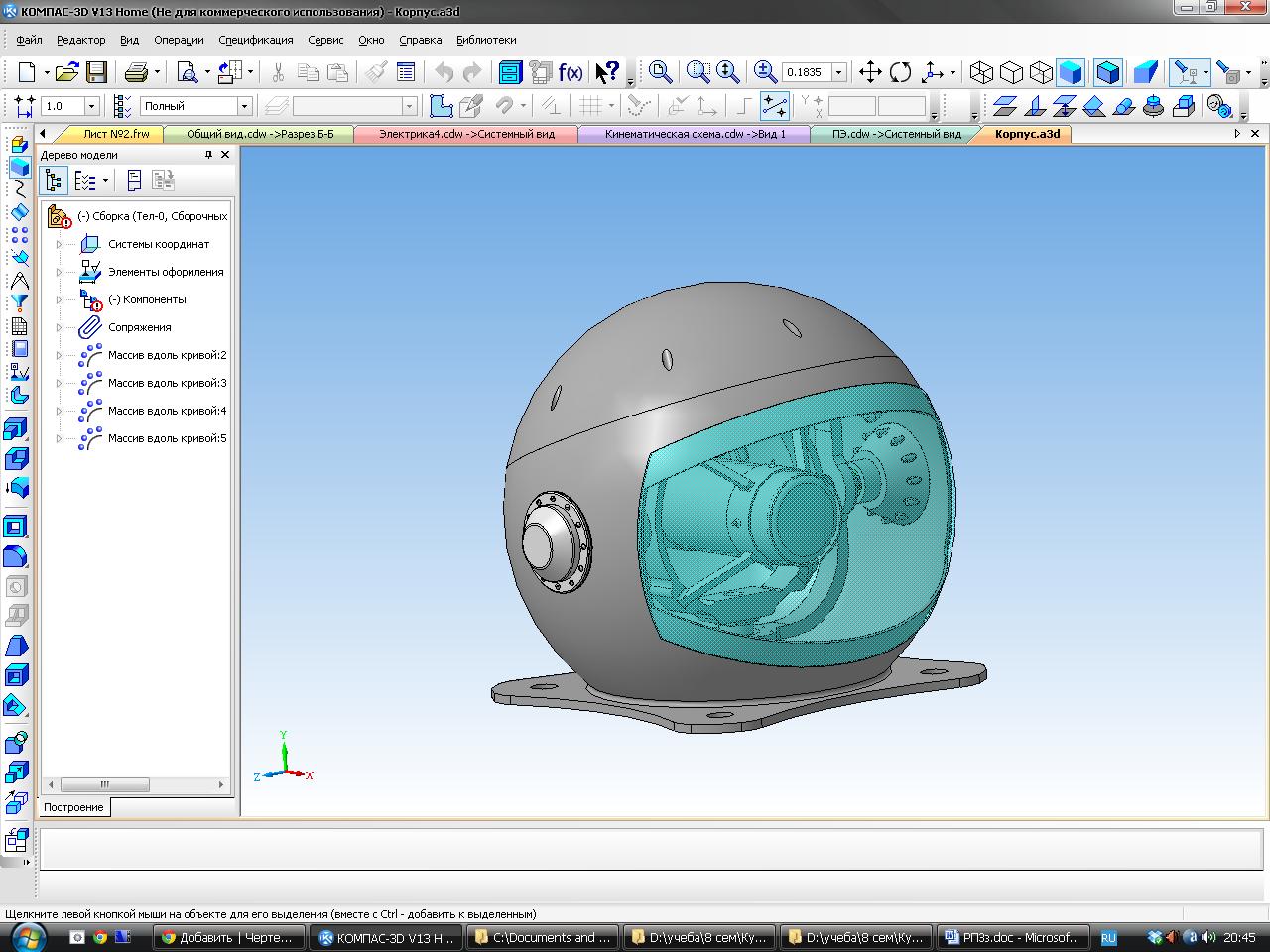
Task: Expand the Системы координат tree node
Action: tap(59, 244)
